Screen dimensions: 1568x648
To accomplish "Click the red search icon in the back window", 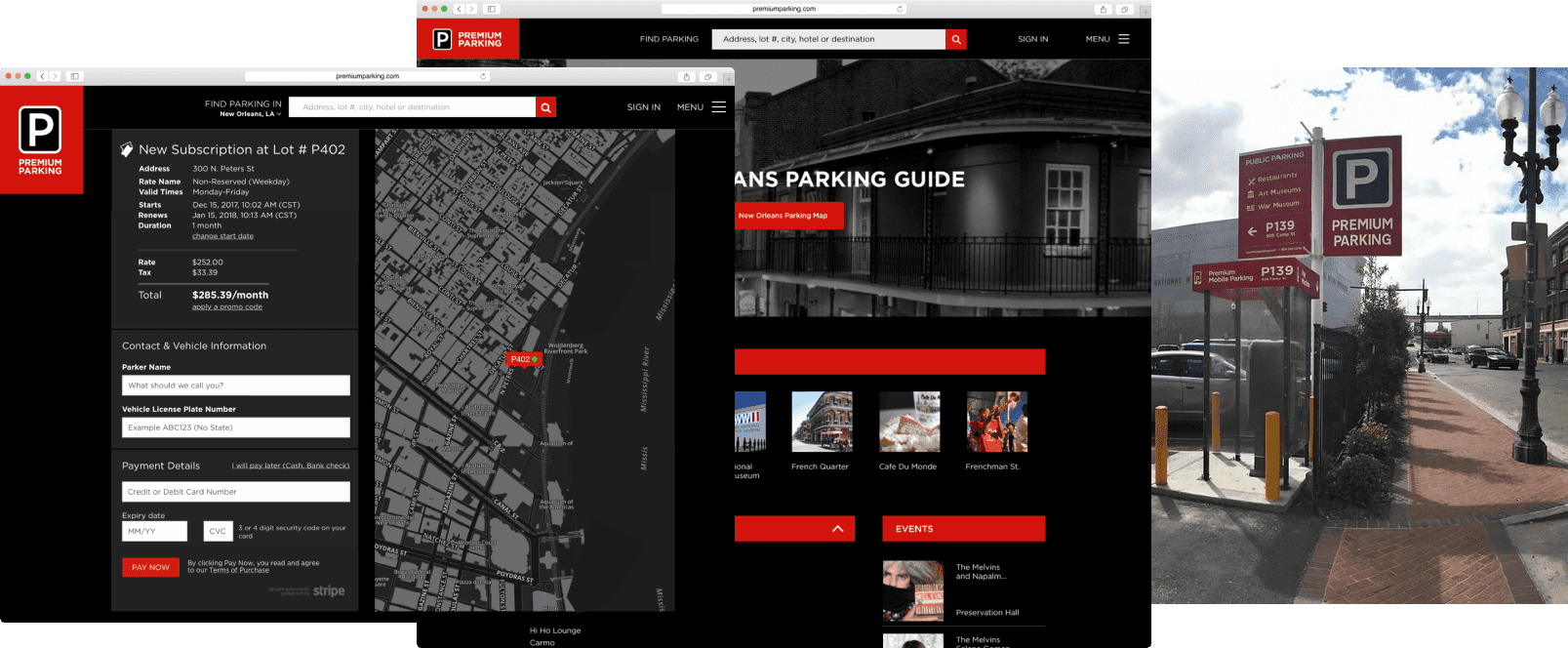I will [956, 39].
